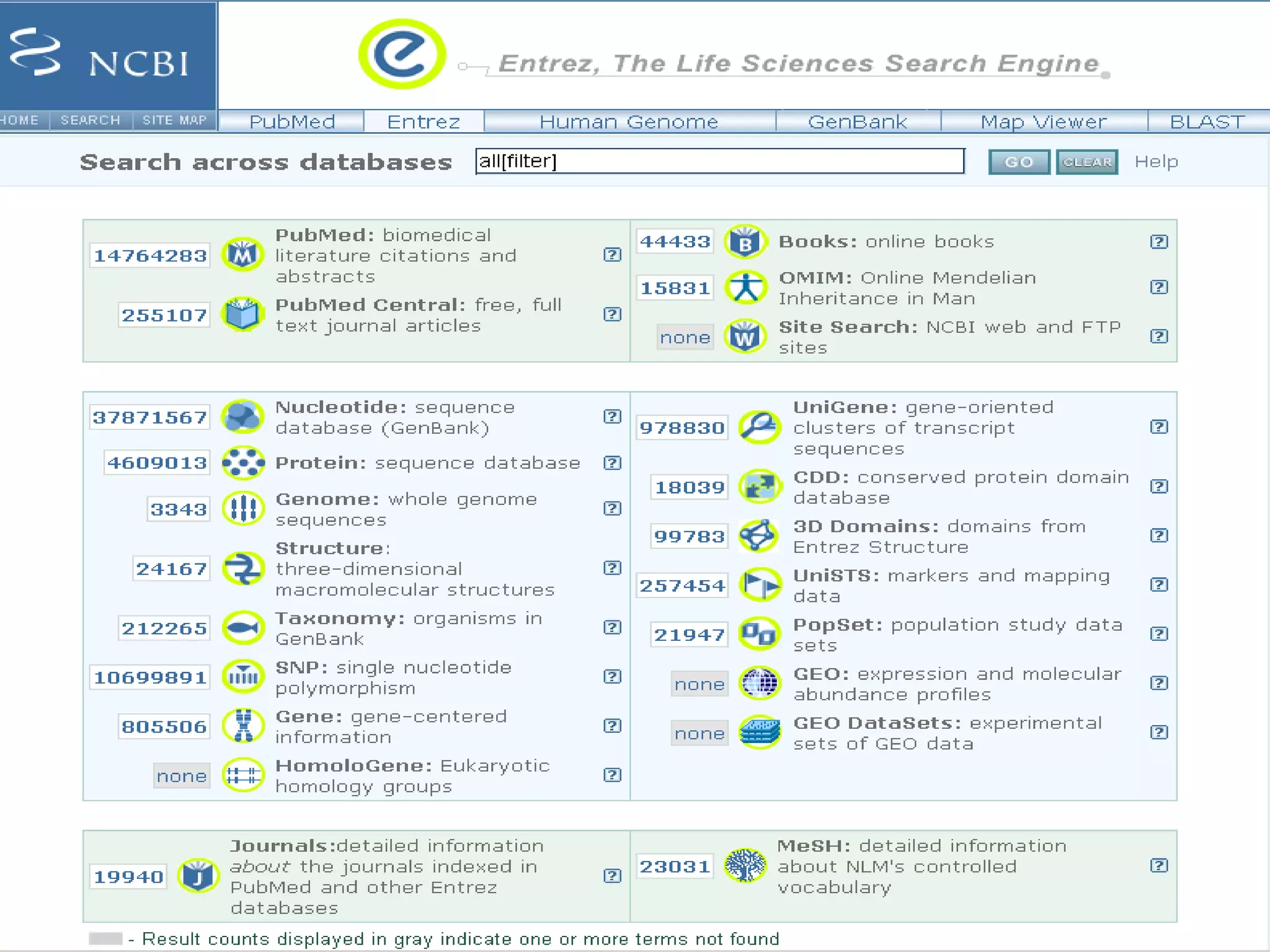Open the 14764283 PubMed results count
Image resolution: width=1270 pixels, height=952 pixels.
[x=150, y=255]
